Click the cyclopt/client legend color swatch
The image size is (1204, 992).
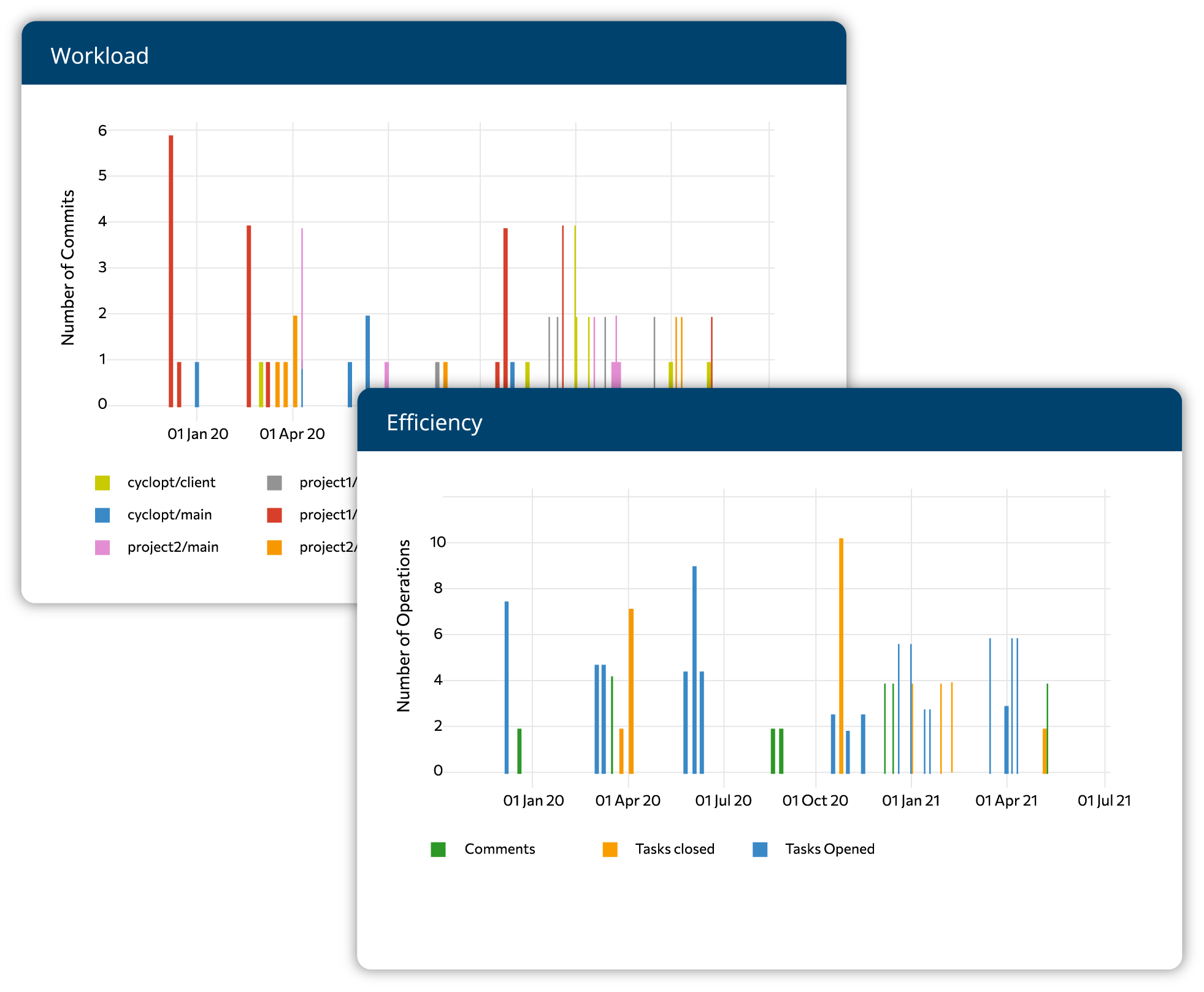click(102, 483)
